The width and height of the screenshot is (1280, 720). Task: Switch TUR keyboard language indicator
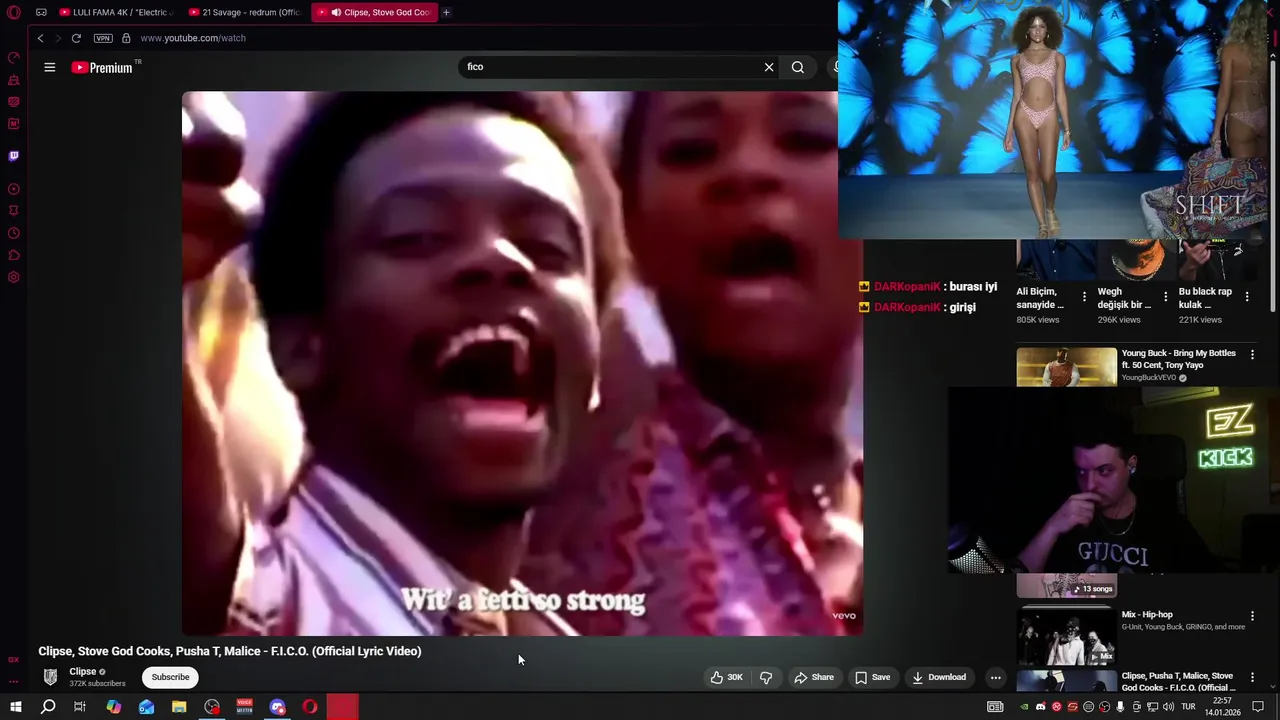point(1188,707)
